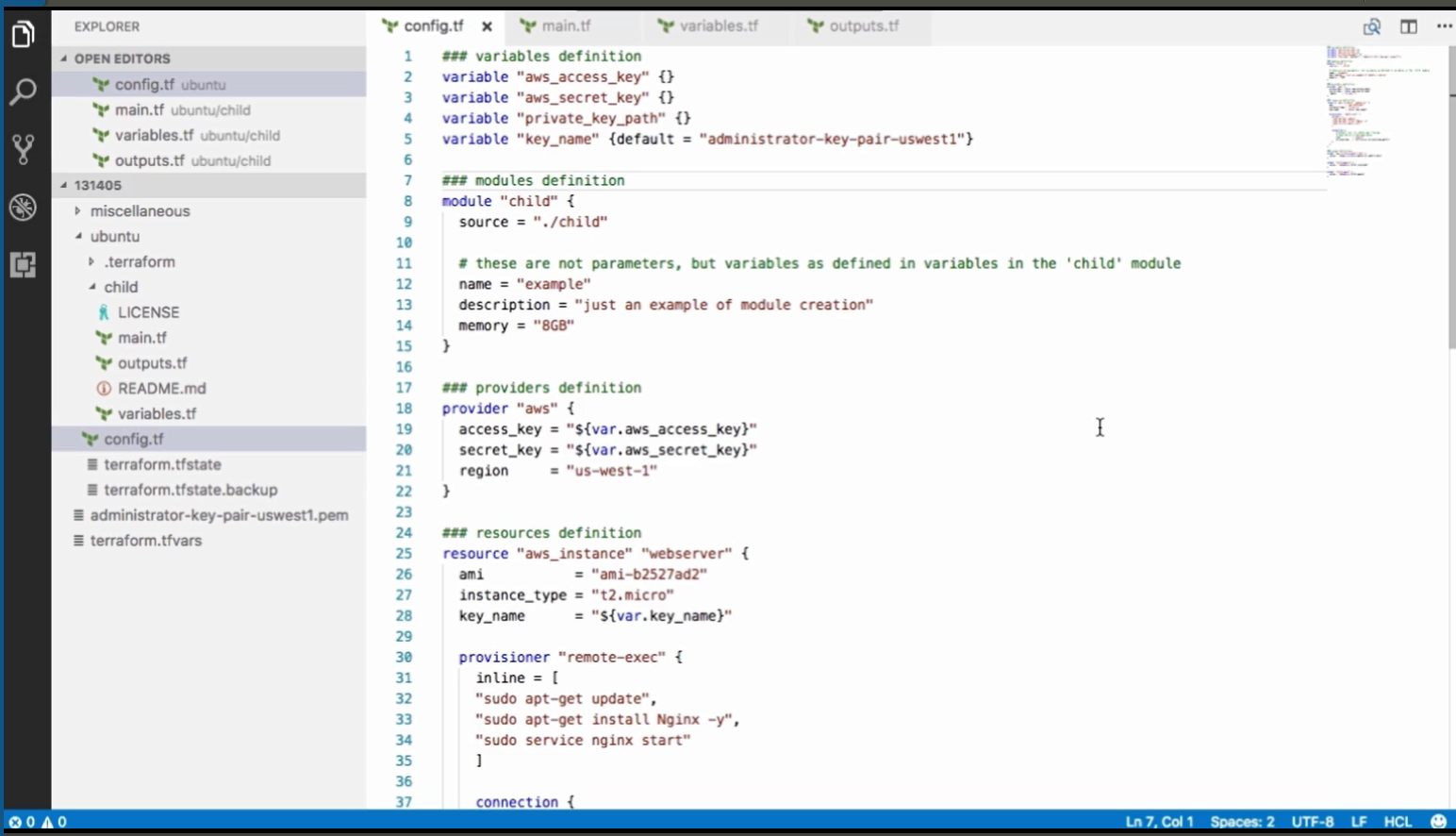1456x836 pixels.
Task: Open LICENSE file in child folder
Action: pos(208,312)
